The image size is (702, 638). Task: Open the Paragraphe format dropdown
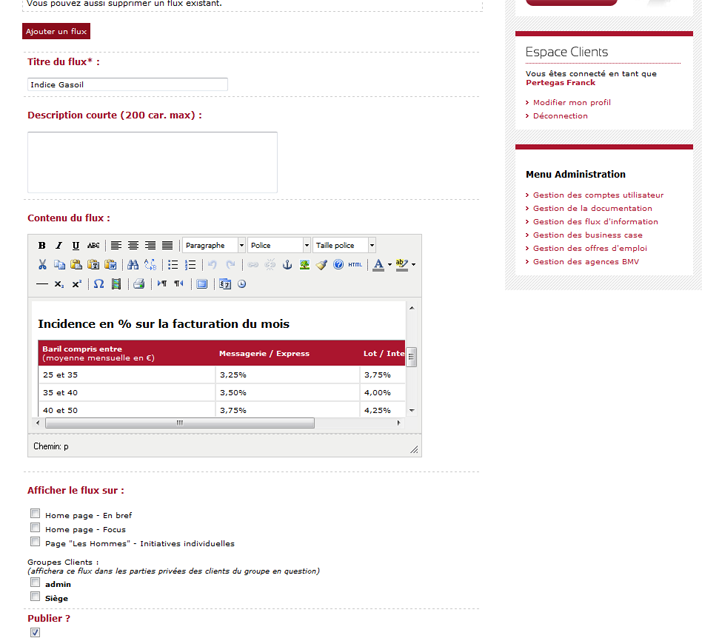tap(213, 245)
